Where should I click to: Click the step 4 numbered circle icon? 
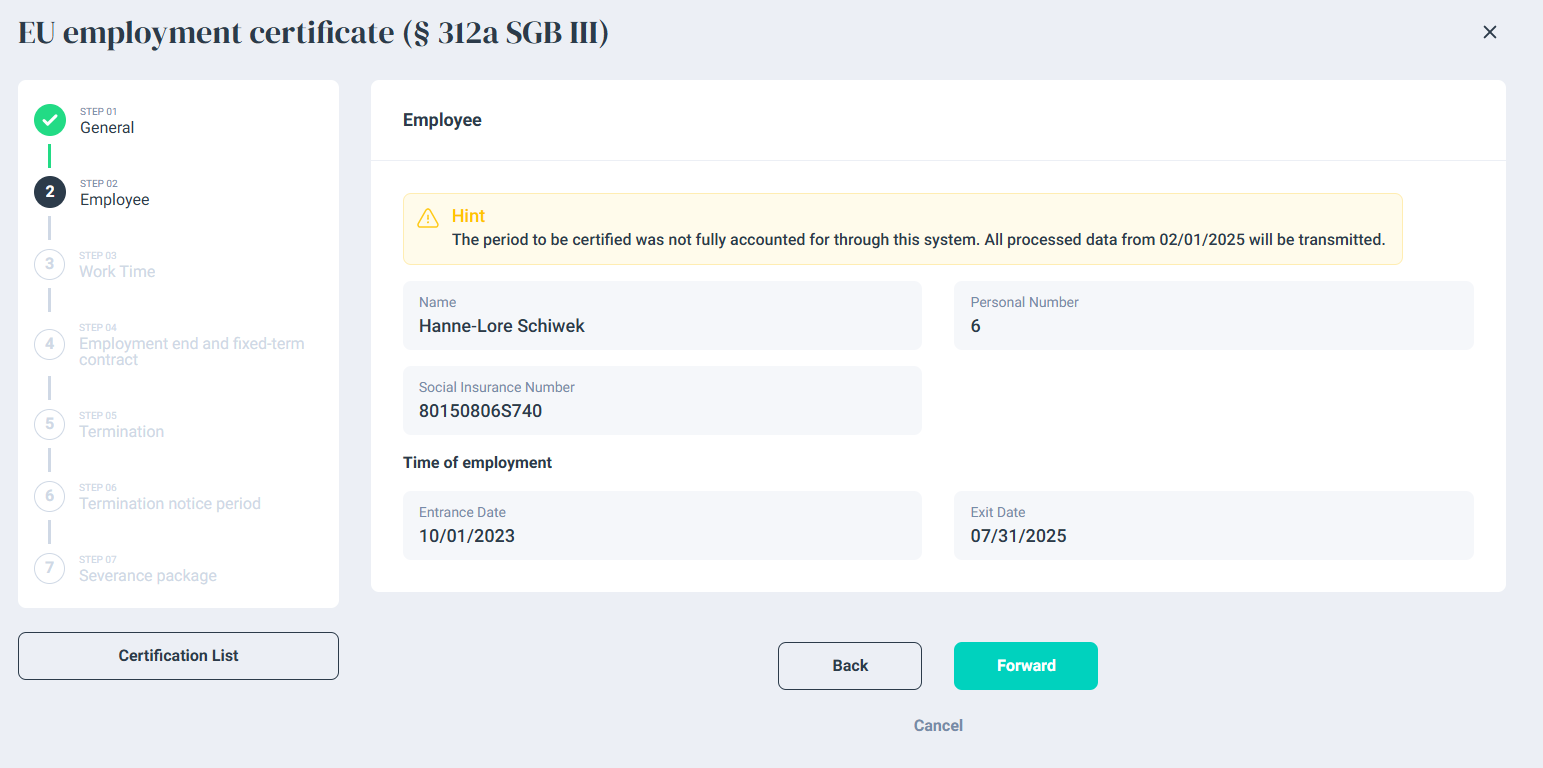[50, 344]
